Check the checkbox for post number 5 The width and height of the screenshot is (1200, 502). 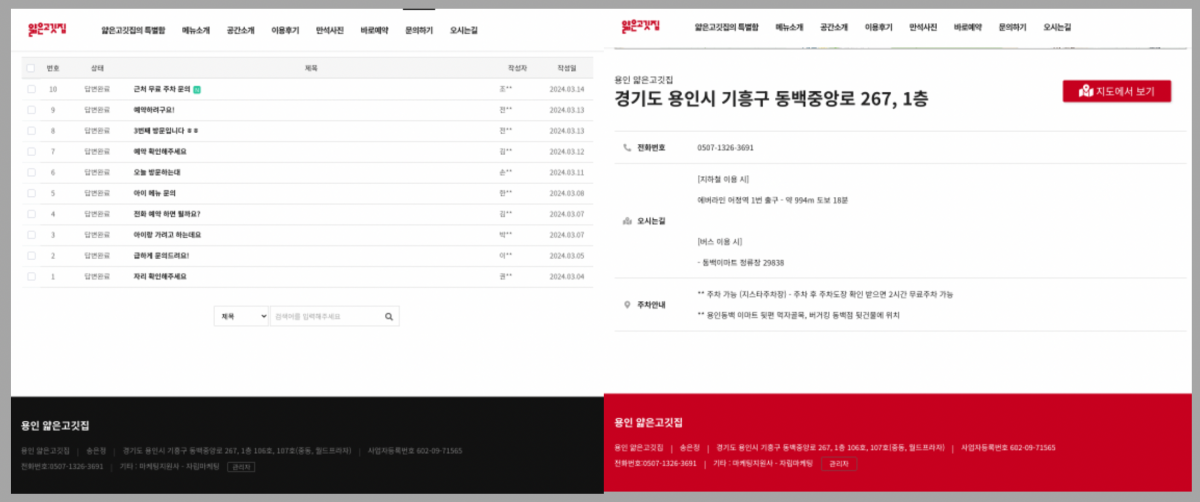[x=31, y=193]
